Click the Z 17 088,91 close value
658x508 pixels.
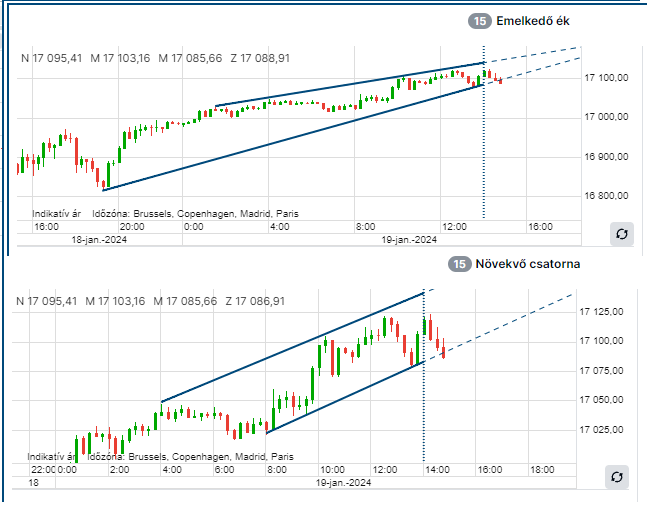point(260,58)
